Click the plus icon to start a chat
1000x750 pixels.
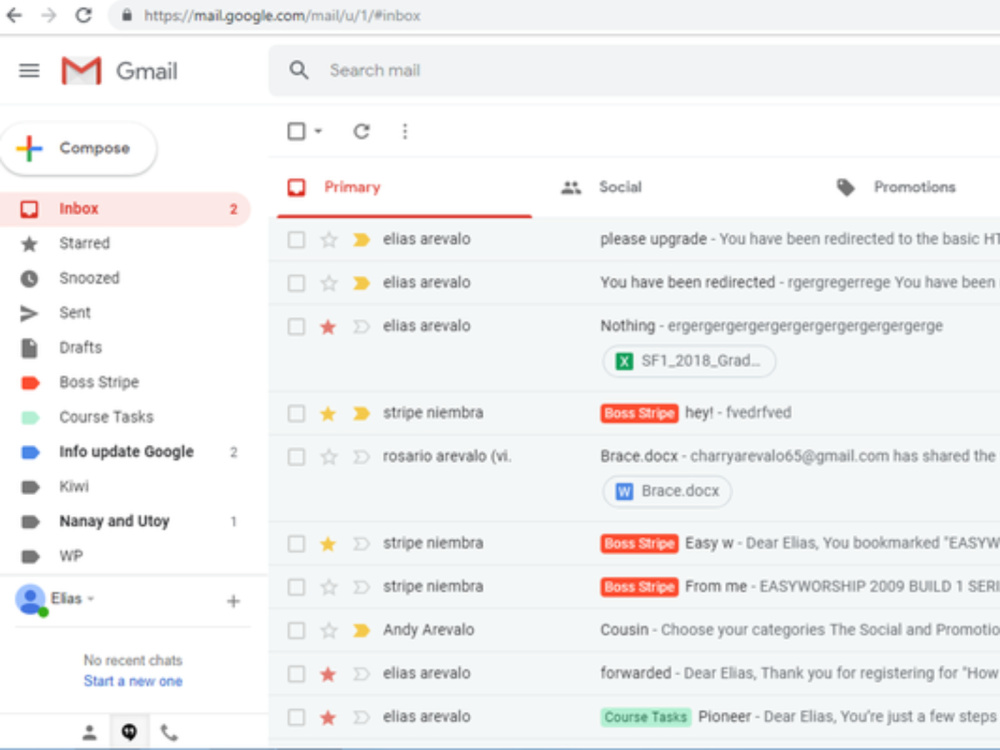pyautogui.click(x=233, y=601)
